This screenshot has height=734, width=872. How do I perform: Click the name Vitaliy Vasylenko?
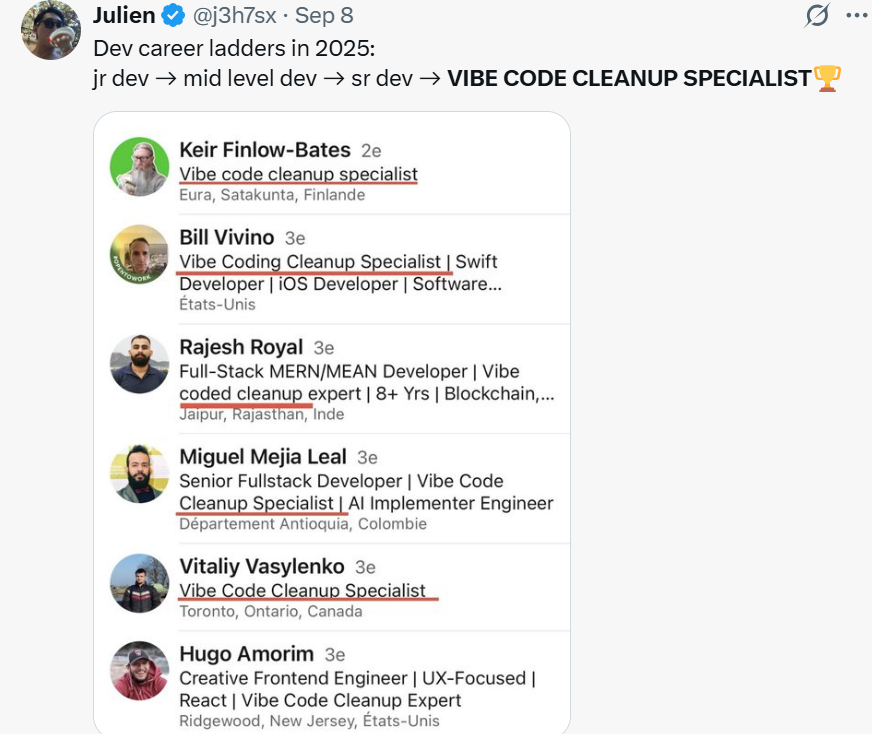(x=261, y=566)
